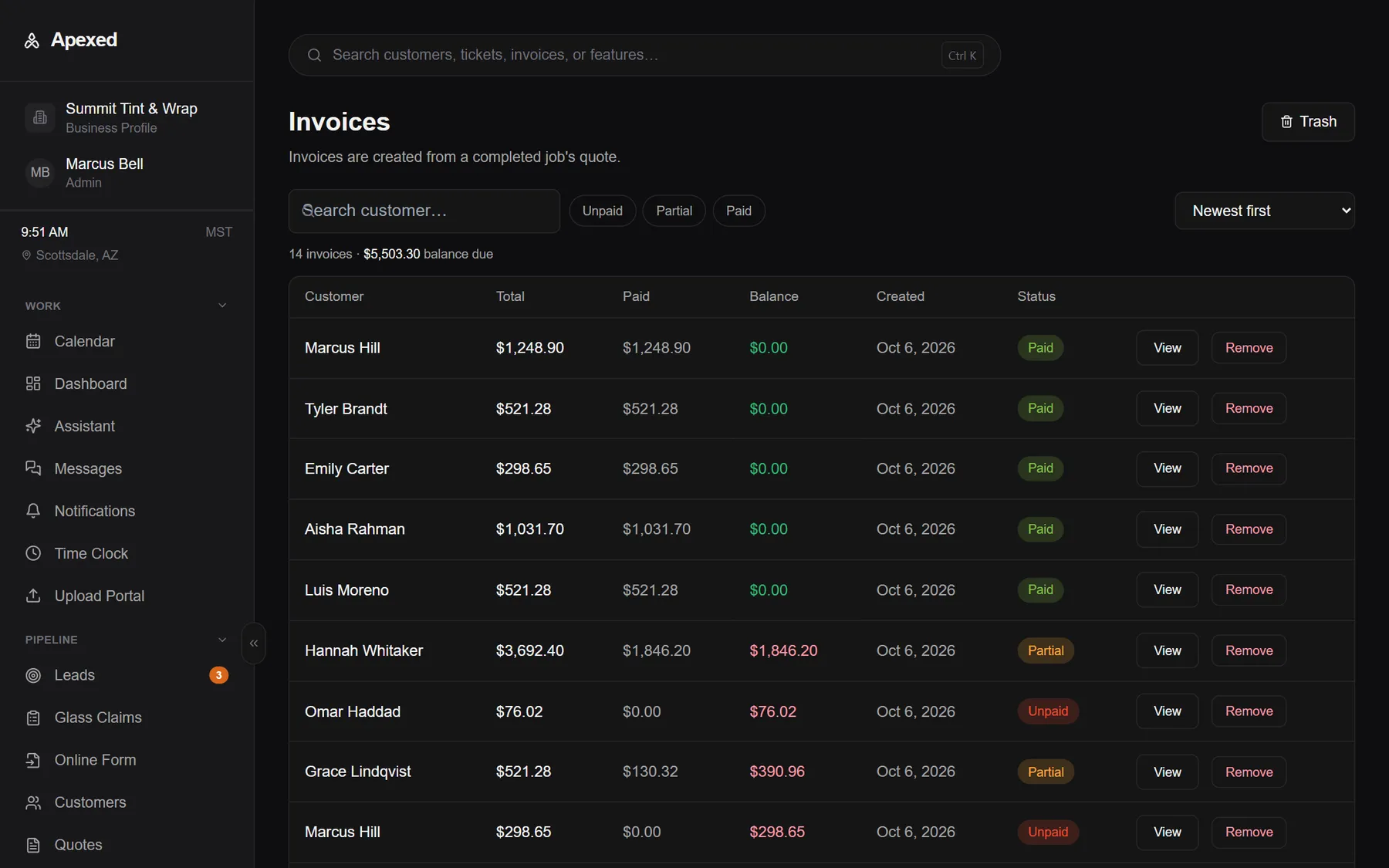Remove Aisha Rahman's invoice
Screen dimensions: 1389x868
tap(1249, 529)
